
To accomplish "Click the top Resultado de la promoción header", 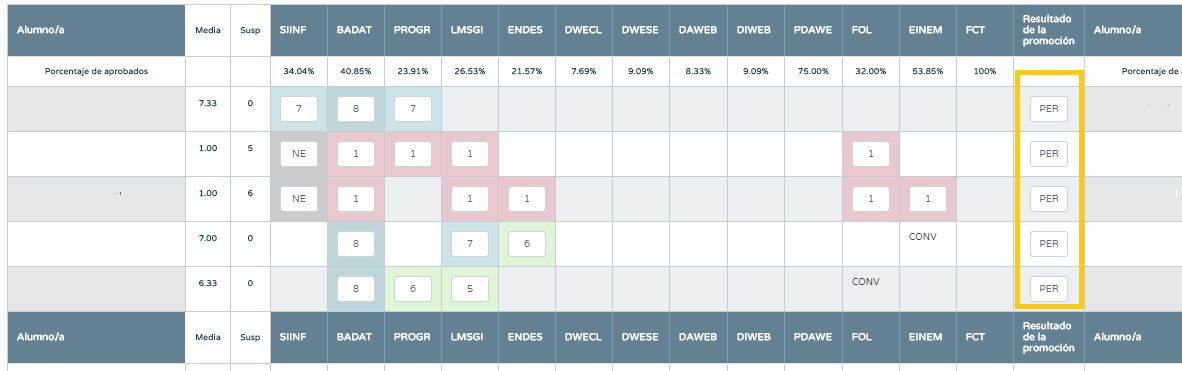I will coord(1049,30).
